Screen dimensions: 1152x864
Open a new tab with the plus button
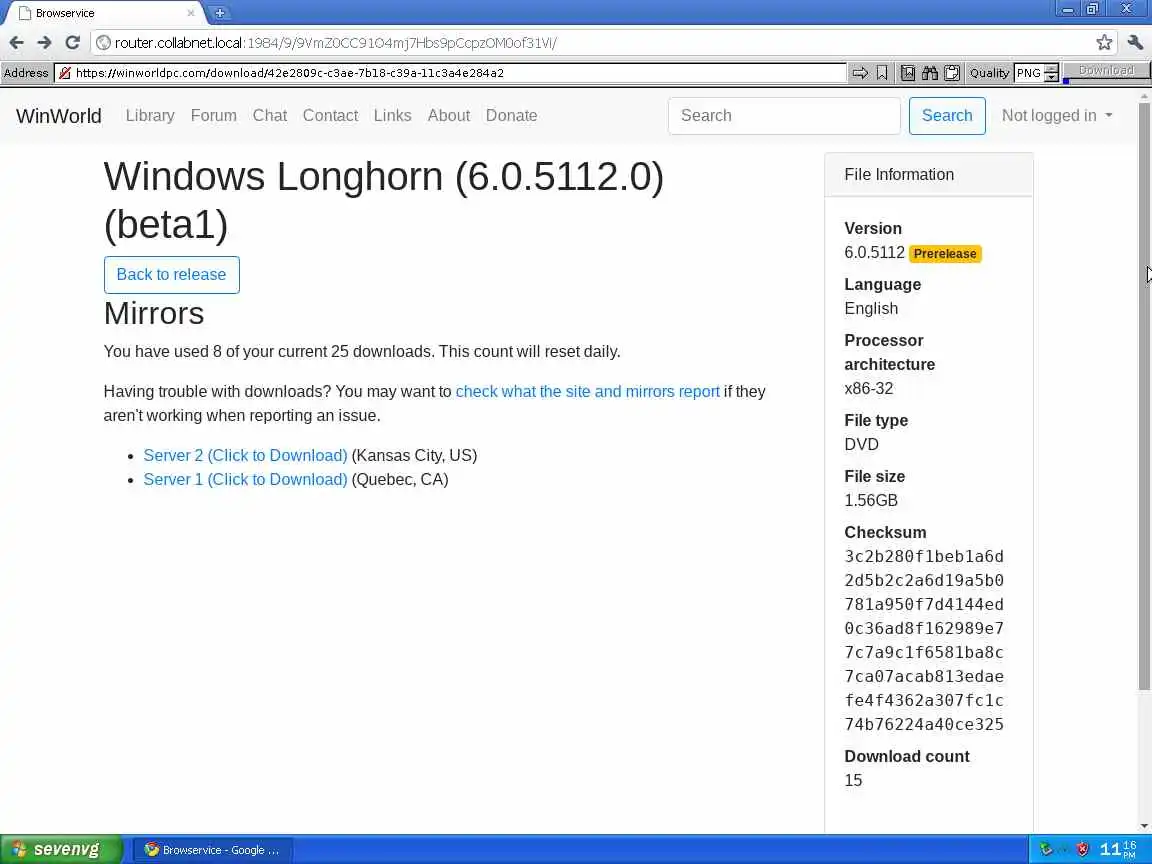tap(220, 13)
